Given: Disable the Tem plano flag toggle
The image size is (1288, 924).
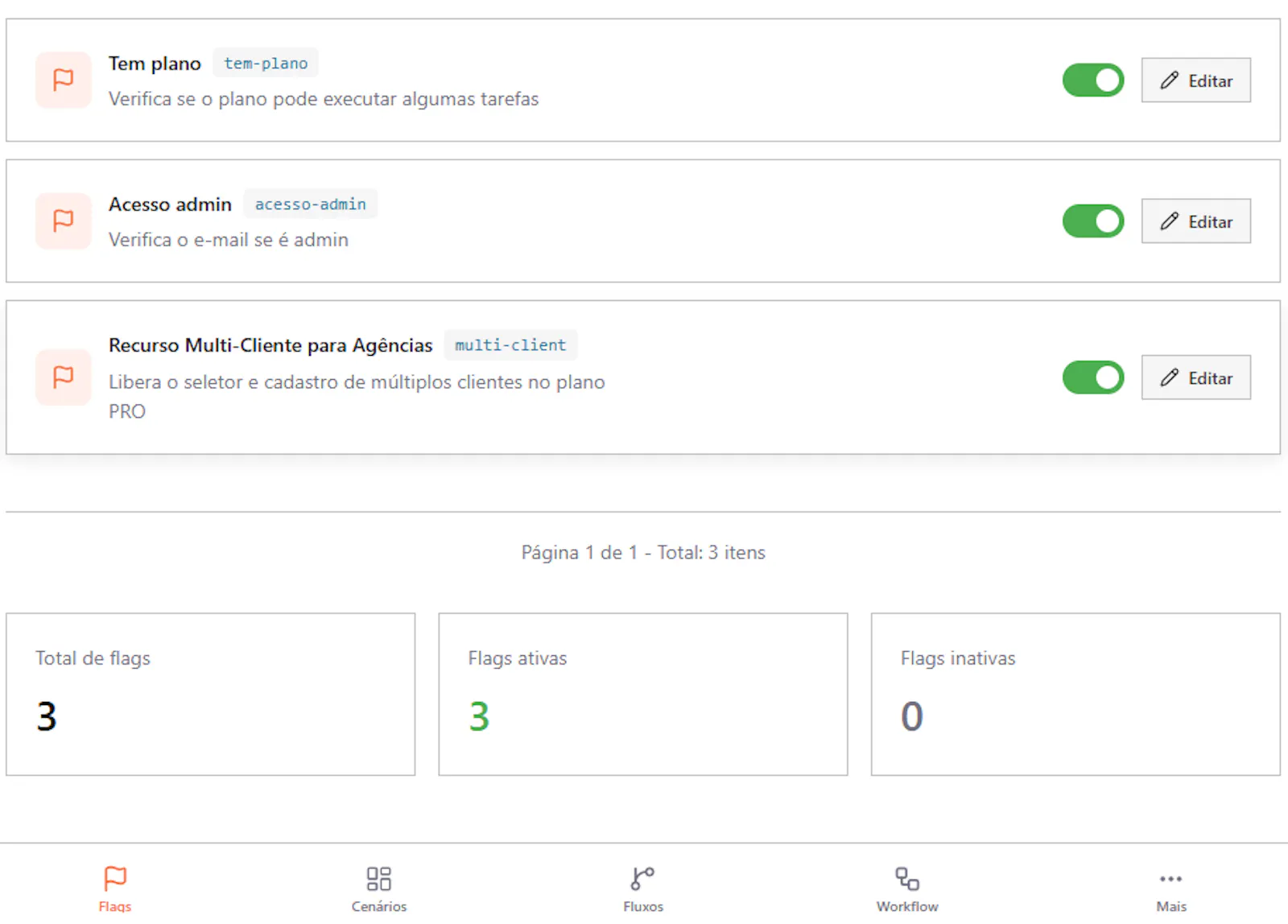Looking at the screenshot, I should click(1093, 80).
